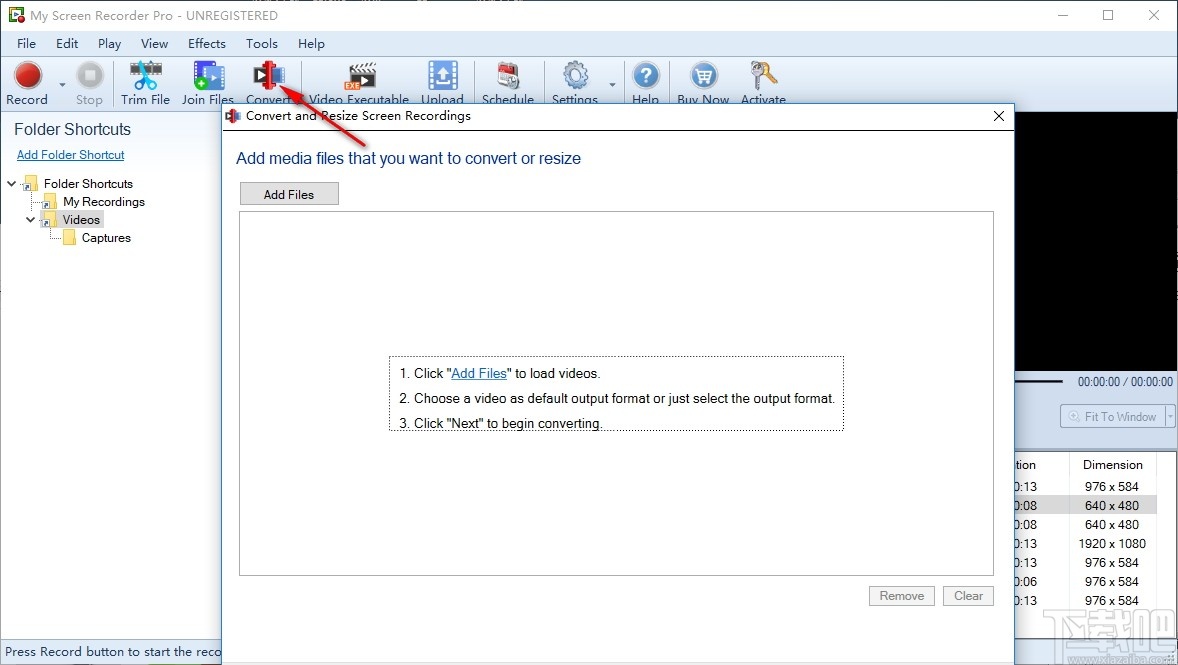
Task: Open the Settings gear icon
Action: (575, 75)
